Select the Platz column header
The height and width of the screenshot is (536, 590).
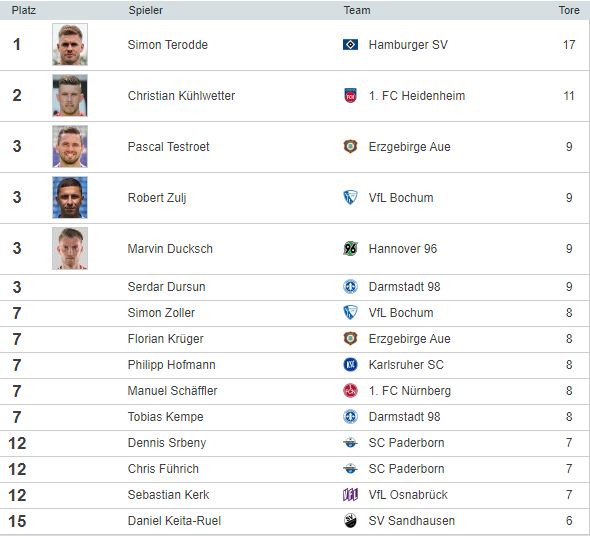point(24,10)
